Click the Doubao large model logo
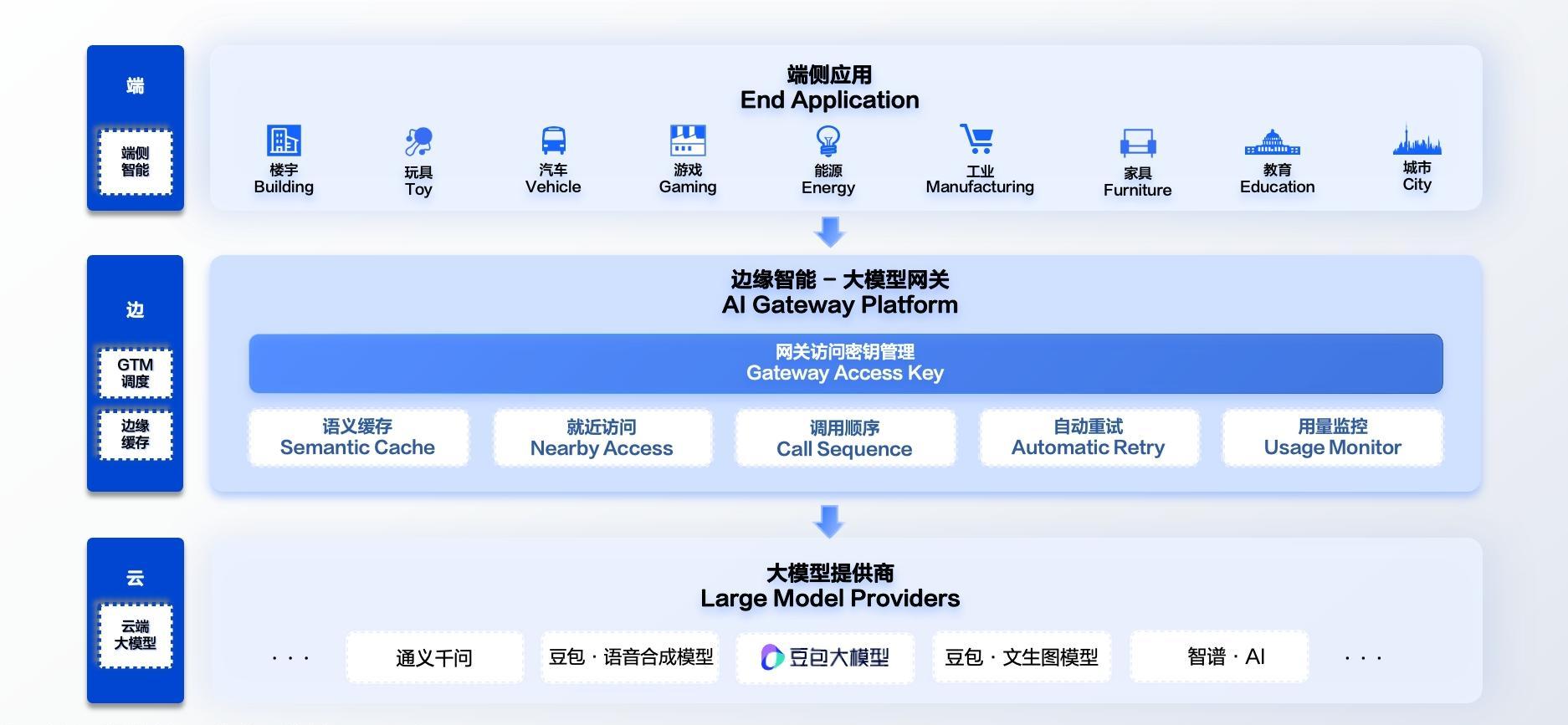The image size is (1568, 725). (x=825, y=657)
